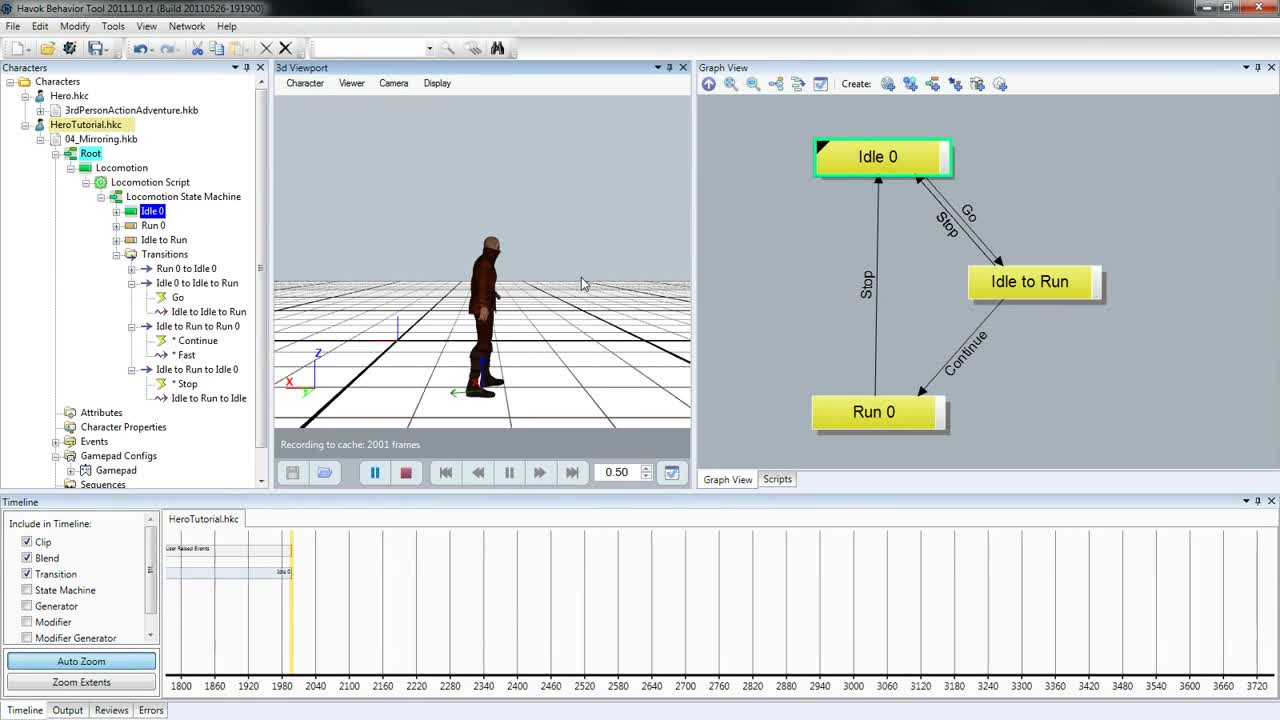Uncheck the Clip checkbox

(27, 542)
